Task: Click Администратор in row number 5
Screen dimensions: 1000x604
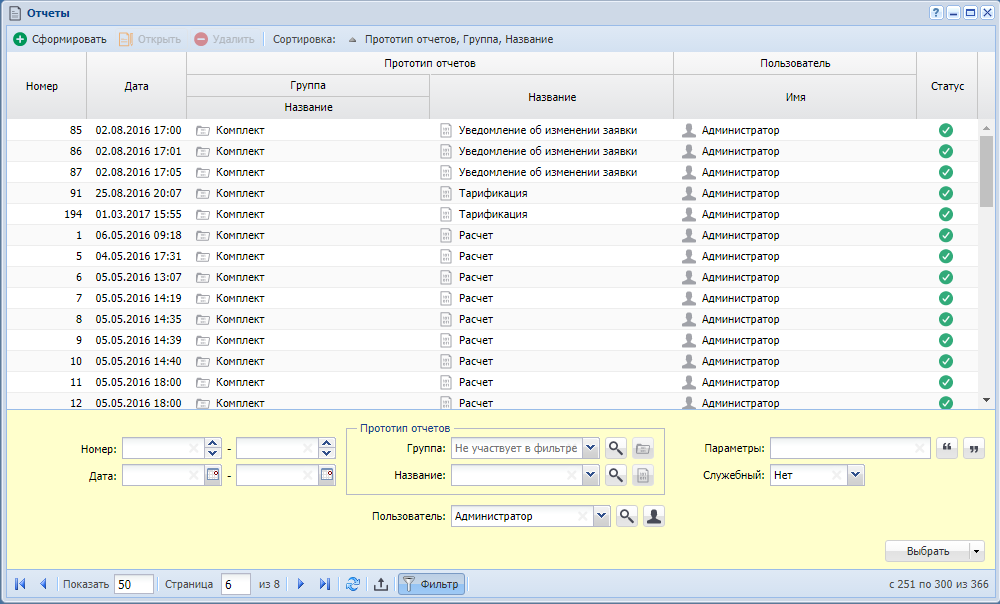Action: coord(740,256)
